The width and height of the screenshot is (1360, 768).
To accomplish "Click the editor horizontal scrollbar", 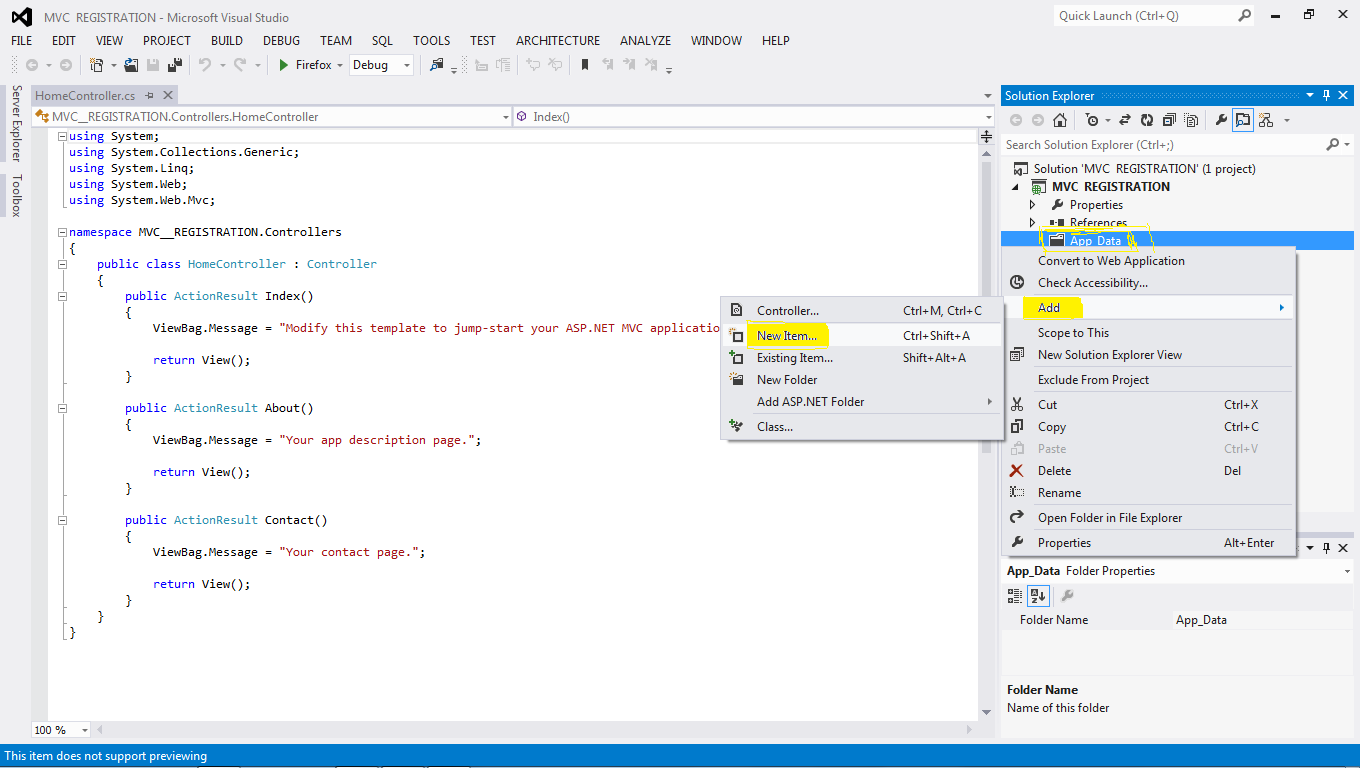I will [534, 730].
